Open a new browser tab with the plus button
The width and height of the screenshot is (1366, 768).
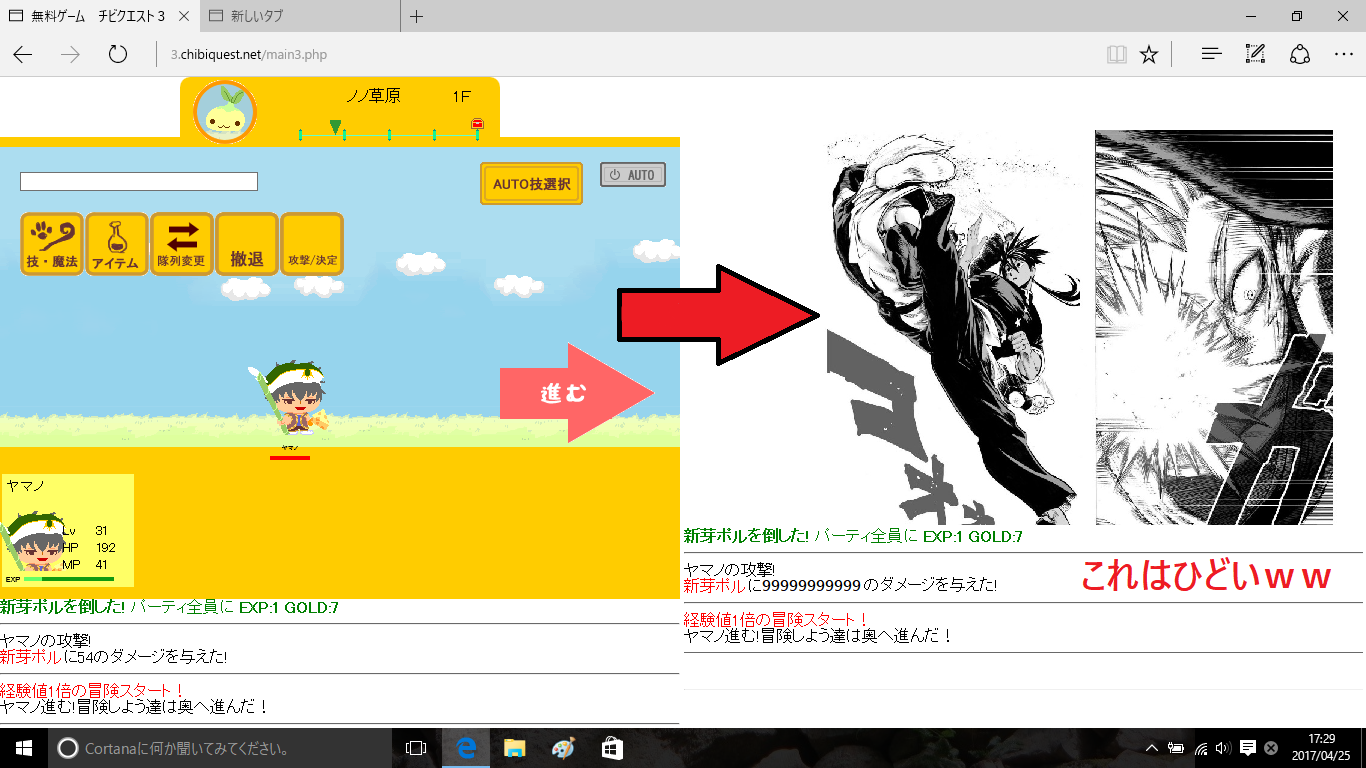(417, 16)
